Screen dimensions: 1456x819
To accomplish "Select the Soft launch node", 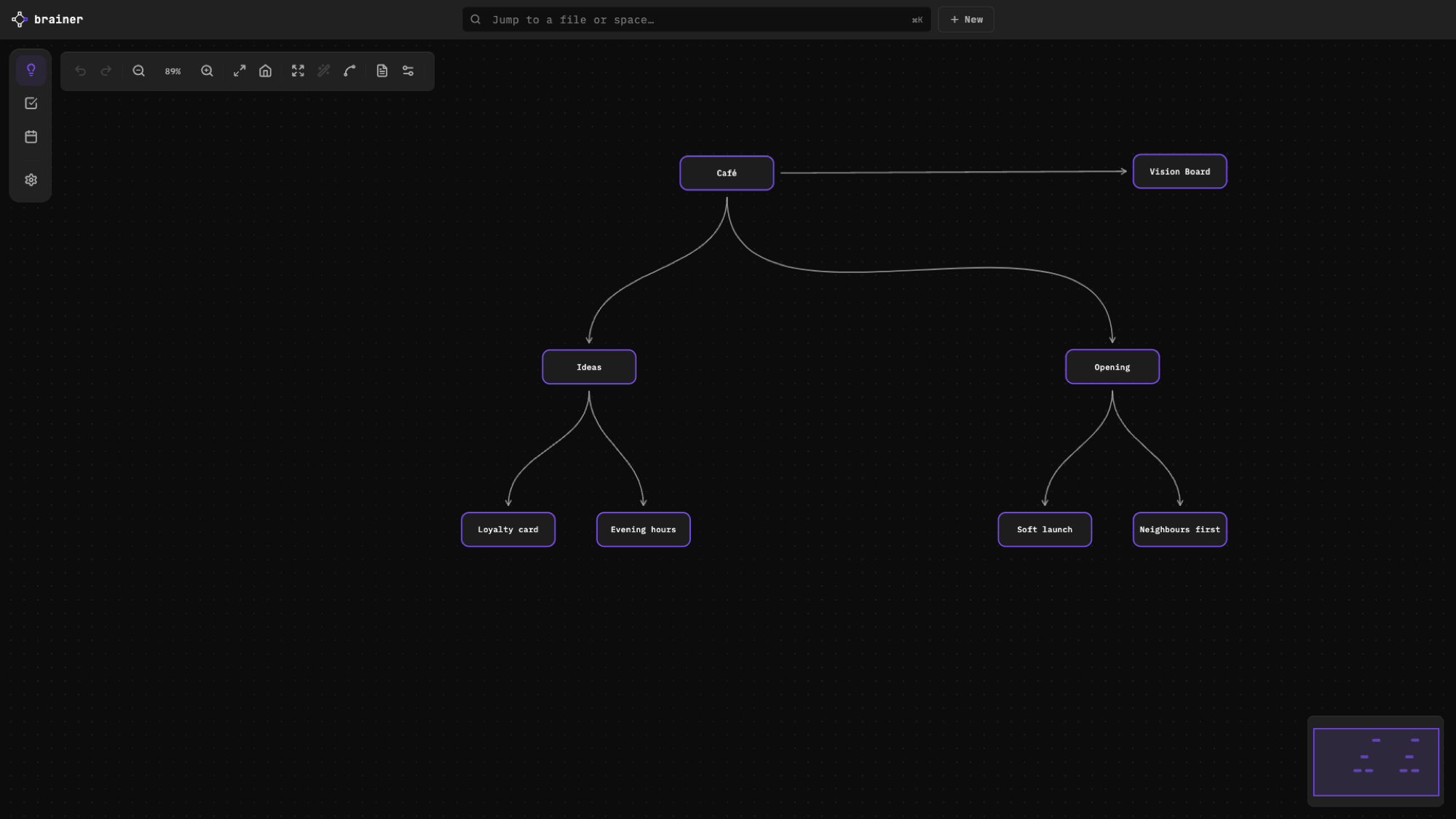I will [1045, 529].
